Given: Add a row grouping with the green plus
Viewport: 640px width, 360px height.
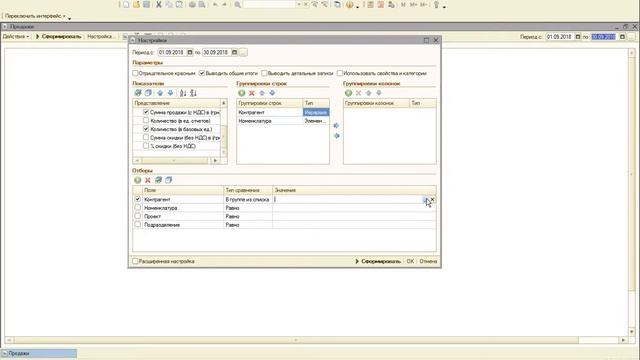Looking at the screenshot, I should point(242,93).
